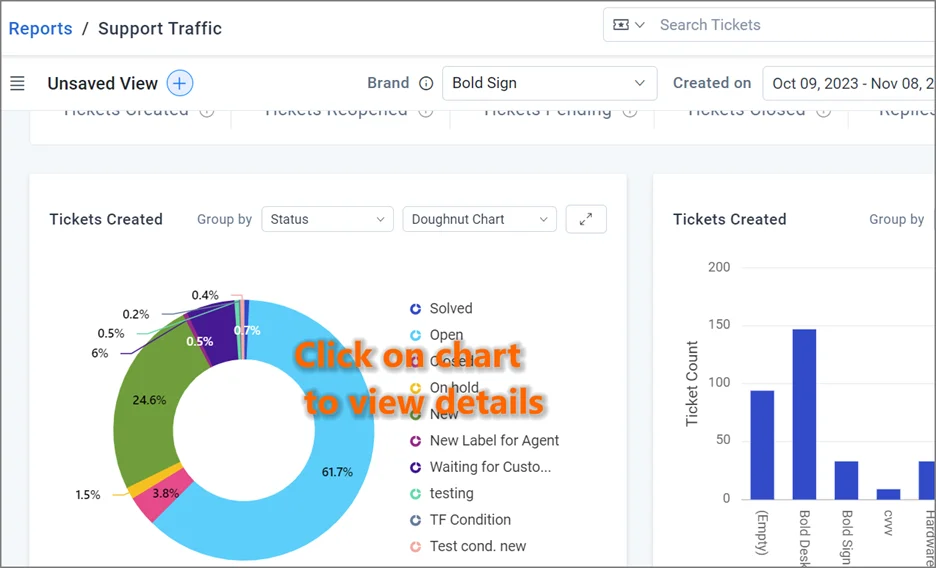This screenshot has width=936, height=568.
Task: Click the info icon beside Tickets Closed
Action: pos(823,112)
